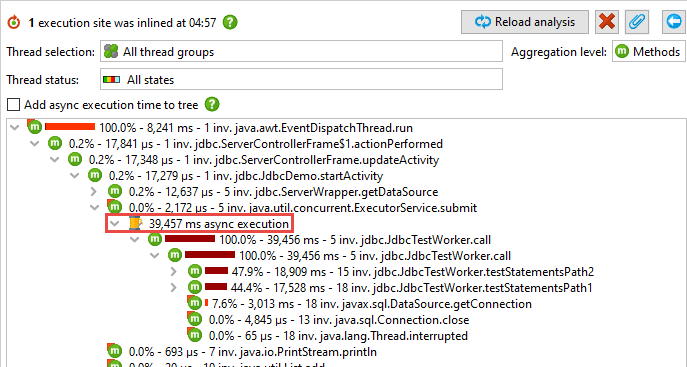Click the inlined execution site status icon
The height and width of the screenshot is (367, 687).
(x=14, y=22)
